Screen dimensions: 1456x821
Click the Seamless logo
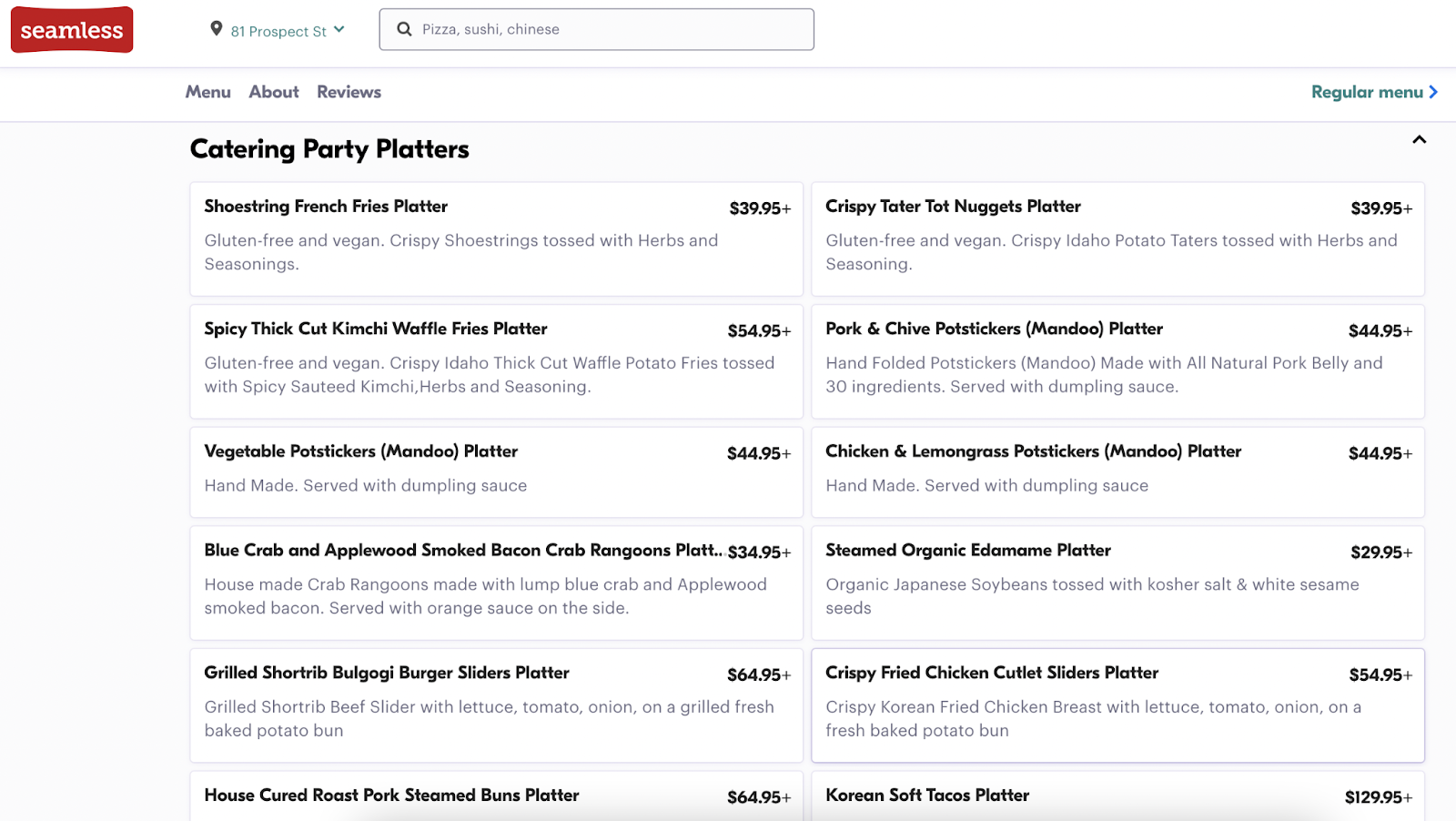click(72, 30)
